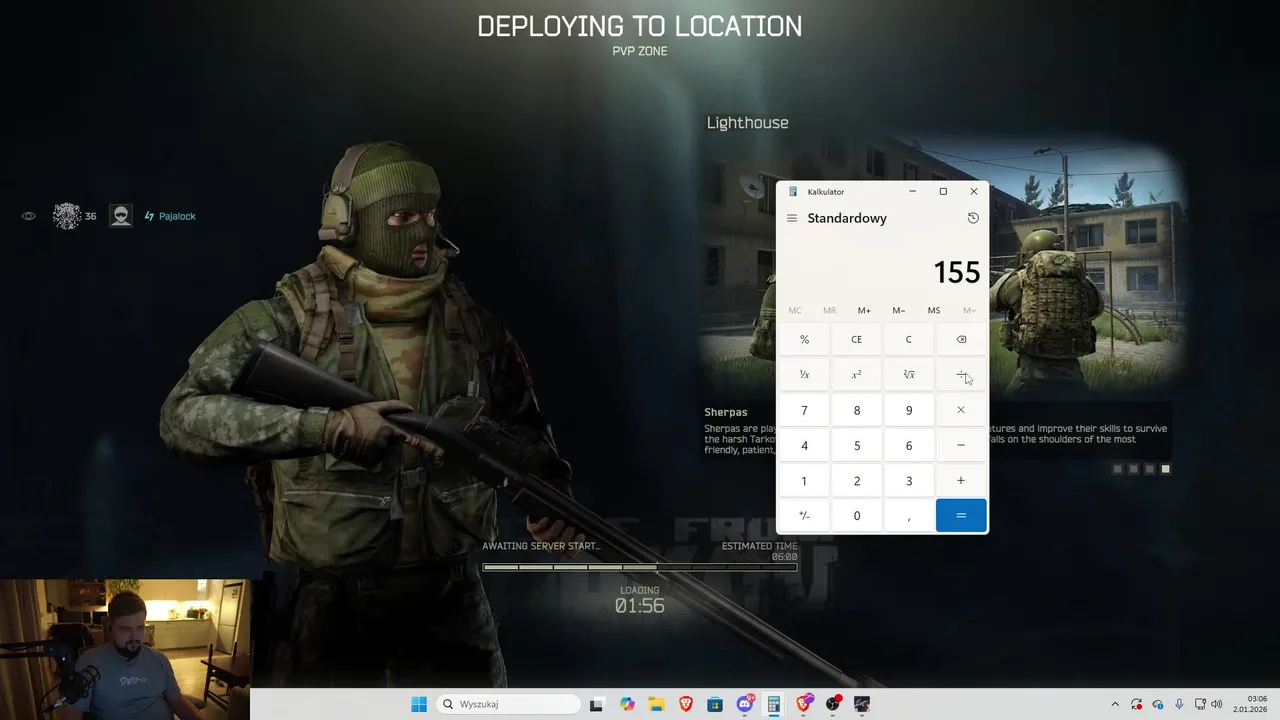Click digit 8 on the calculator

(856, 410)
